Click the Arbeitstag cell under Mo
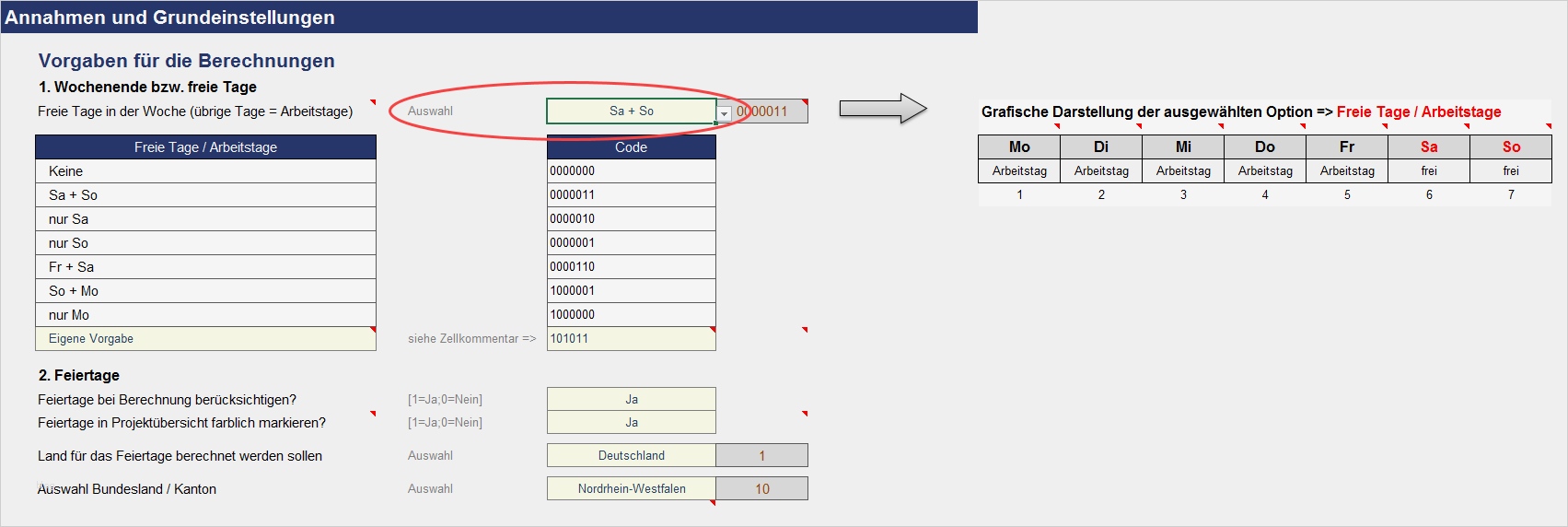The height and width of the screenshot is (527, 1568). click(x=1019, y=170)
